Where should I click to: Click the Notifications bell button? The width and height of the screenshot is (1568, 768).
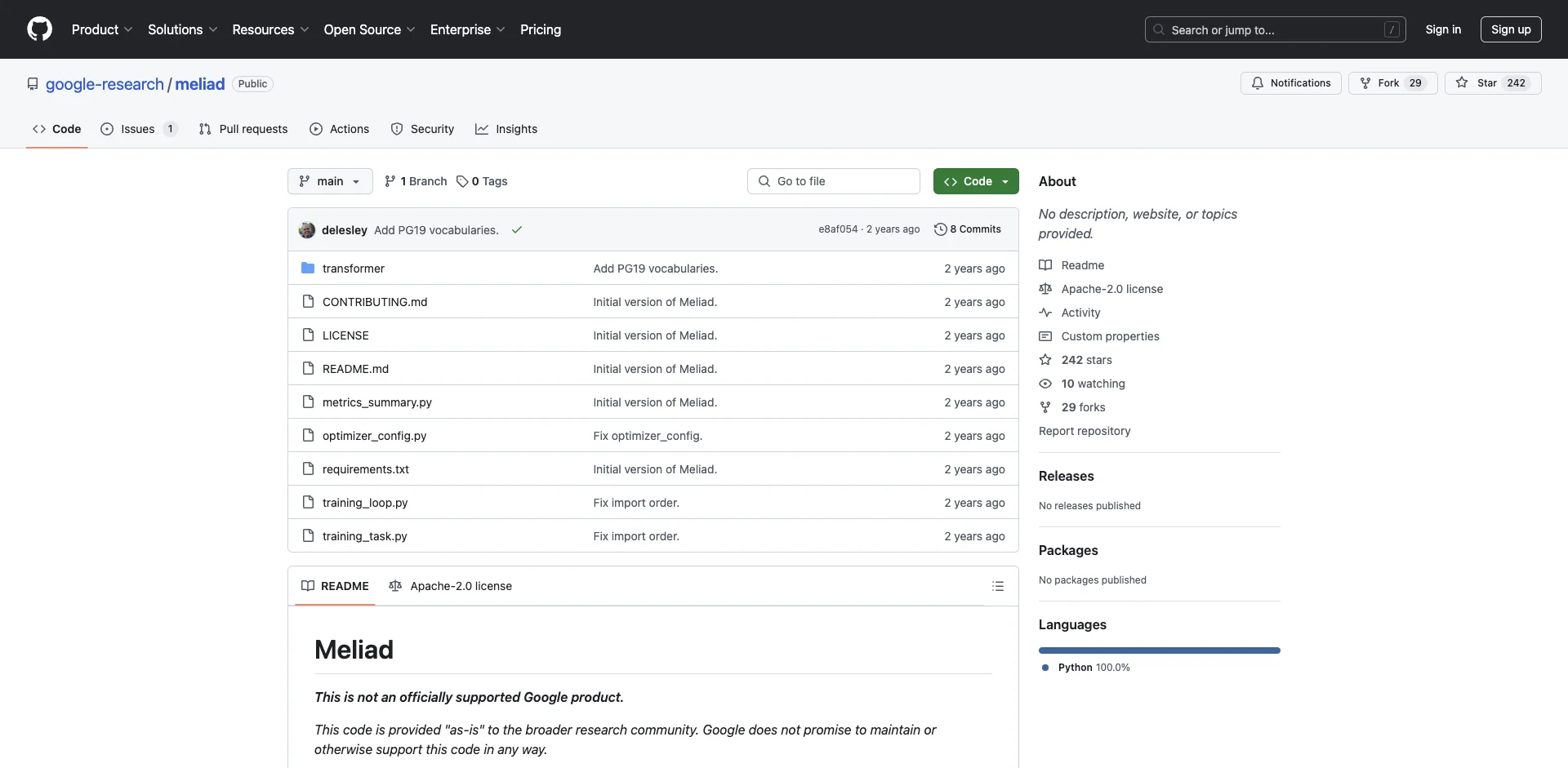1290,83
